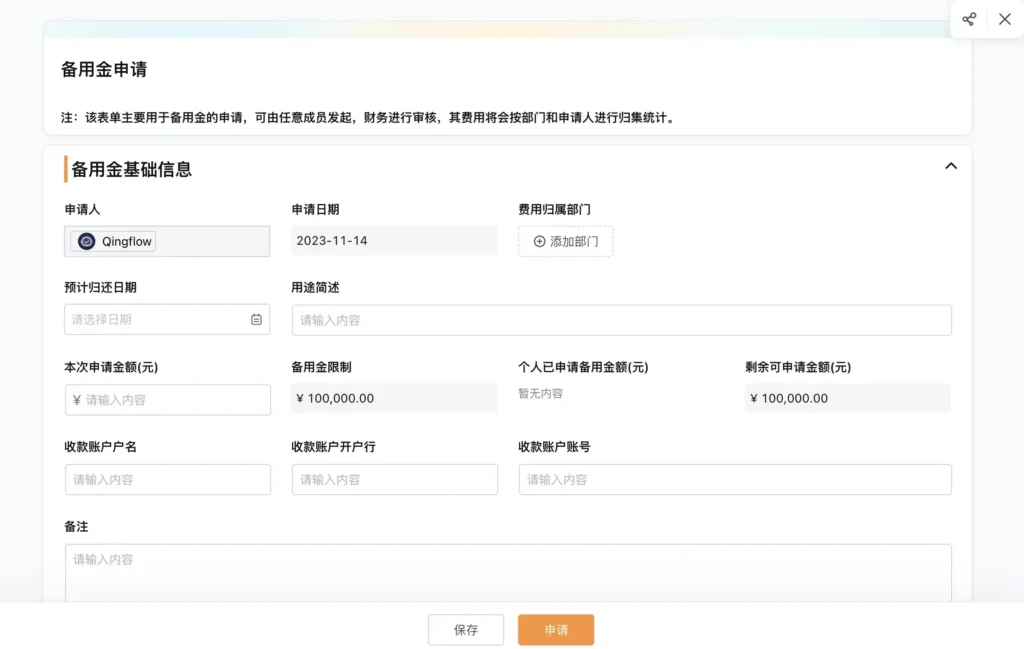Click the 备用金限制 field showing ¥100,000.00
This screenshot has width=1024, height=649.
click(394, 398)
